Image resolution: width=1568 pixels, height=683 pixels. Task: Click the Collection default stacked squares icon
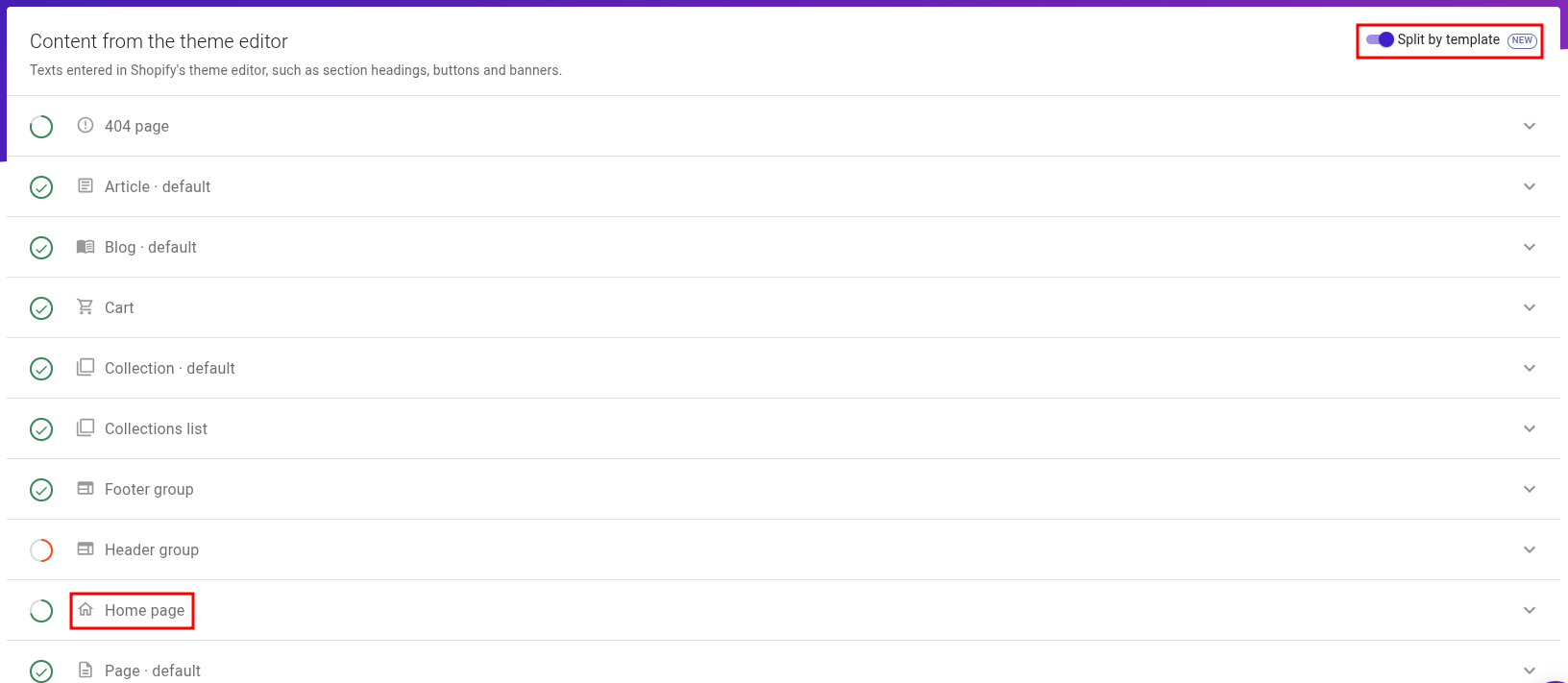click(x=86, y=367)
